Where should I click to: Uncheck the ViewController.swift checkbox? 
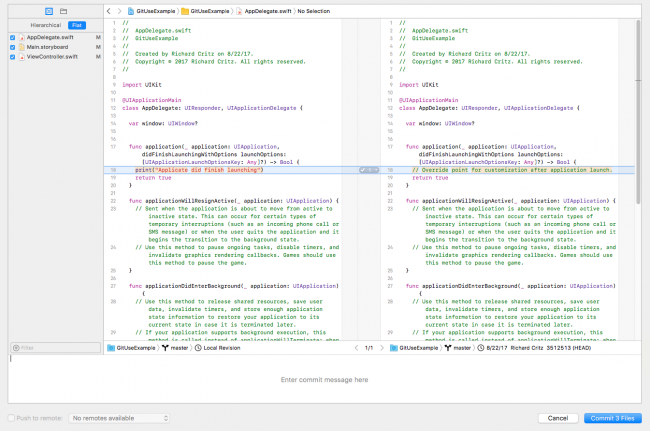(x=12, y=57)
